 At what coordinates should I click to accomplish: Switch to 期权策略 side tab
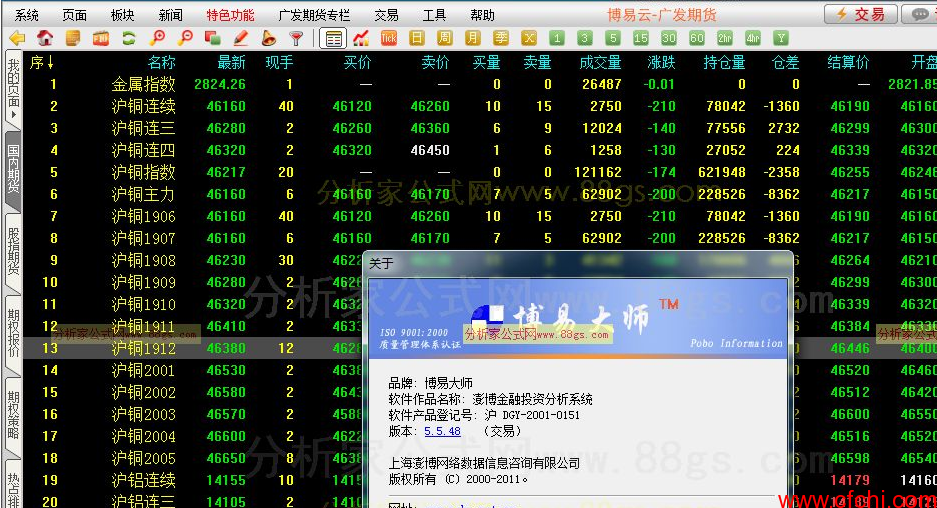pos(13,415)
